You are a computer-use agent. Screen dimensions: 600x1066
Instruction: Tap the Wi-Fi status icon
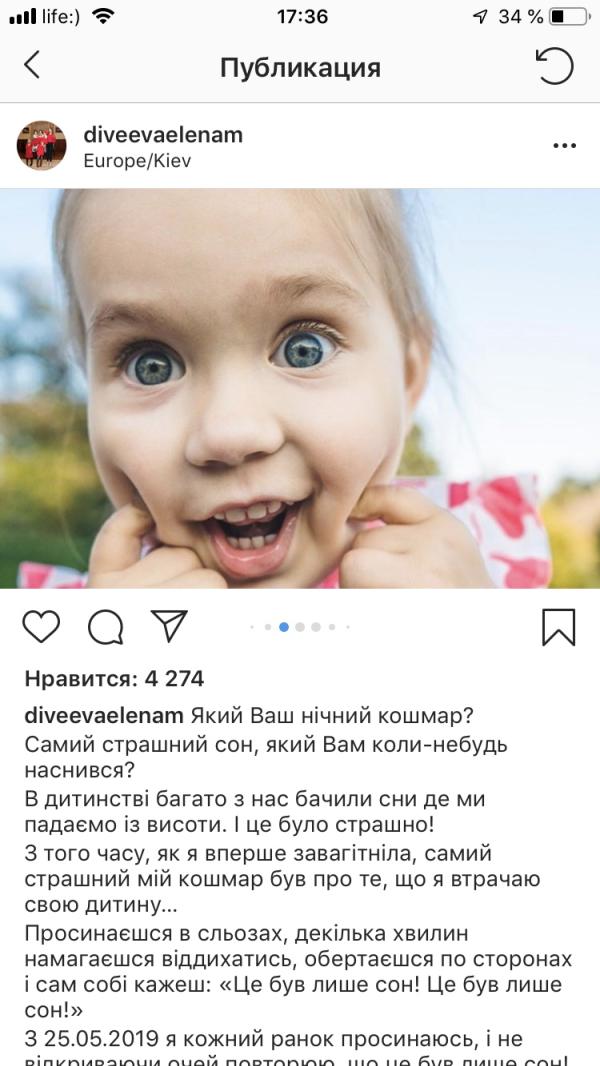point(103,16)
